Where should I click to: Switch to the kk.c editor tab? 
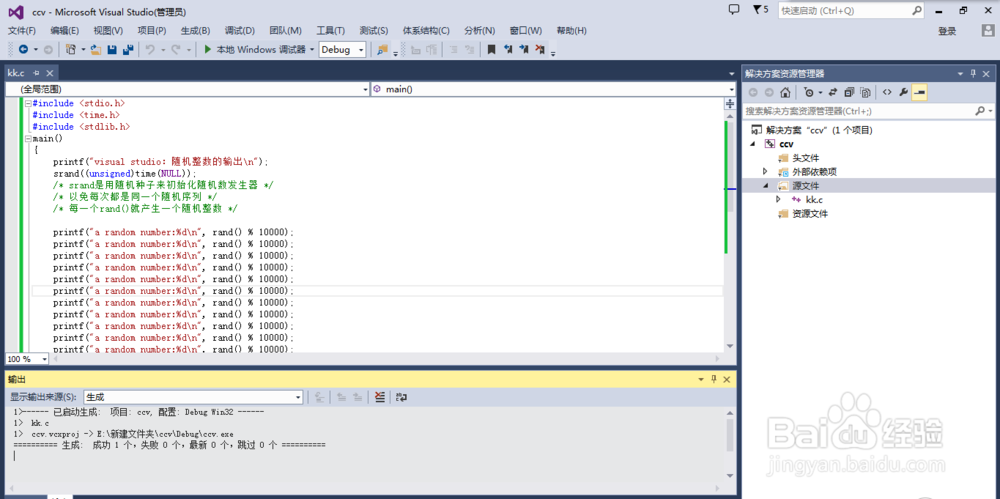click(x=17, y=73)
